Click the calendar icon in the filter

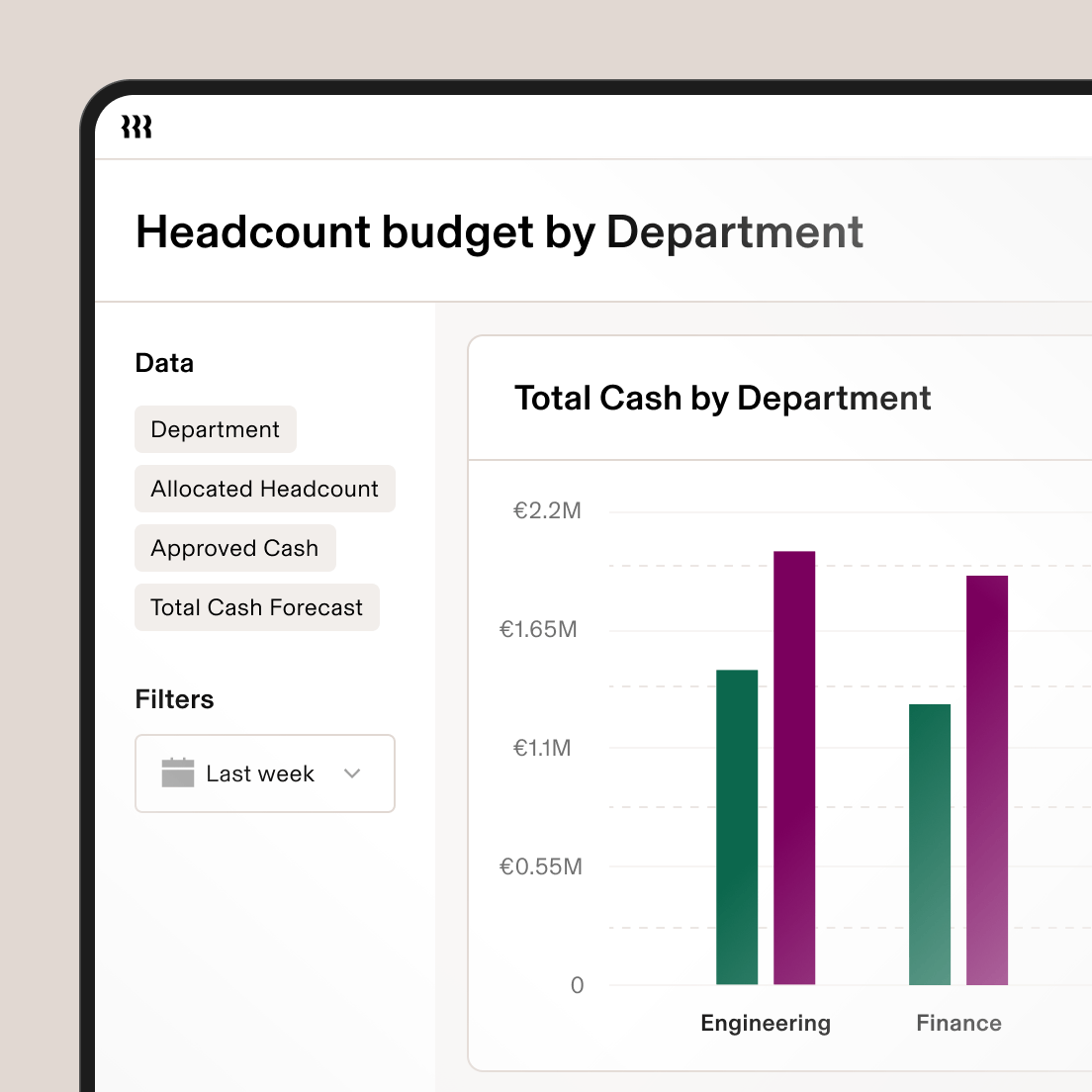pos(178,773)
